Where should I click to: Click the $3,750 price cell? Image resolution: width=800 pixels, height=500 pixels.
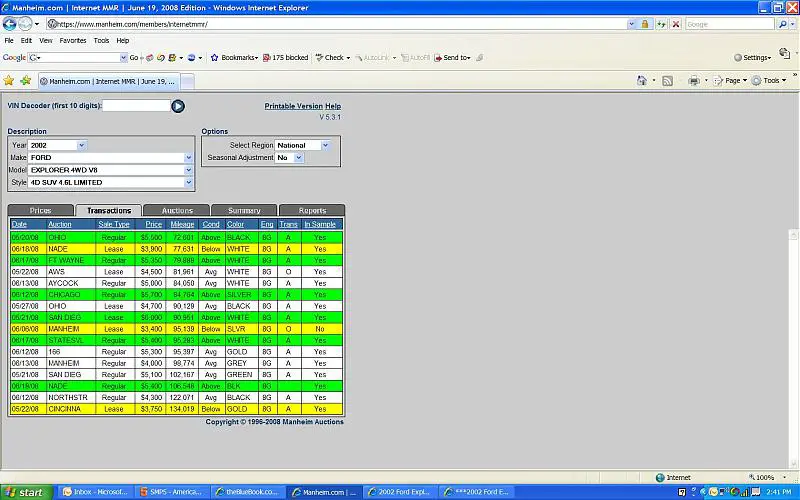(151, 409)
